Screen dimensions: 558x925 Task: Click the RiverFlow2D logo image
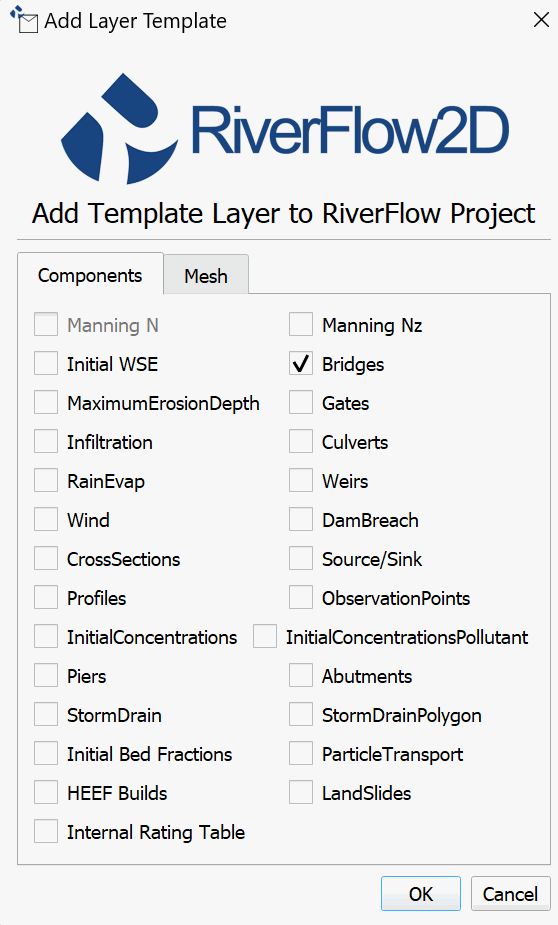tap(285, 129)
